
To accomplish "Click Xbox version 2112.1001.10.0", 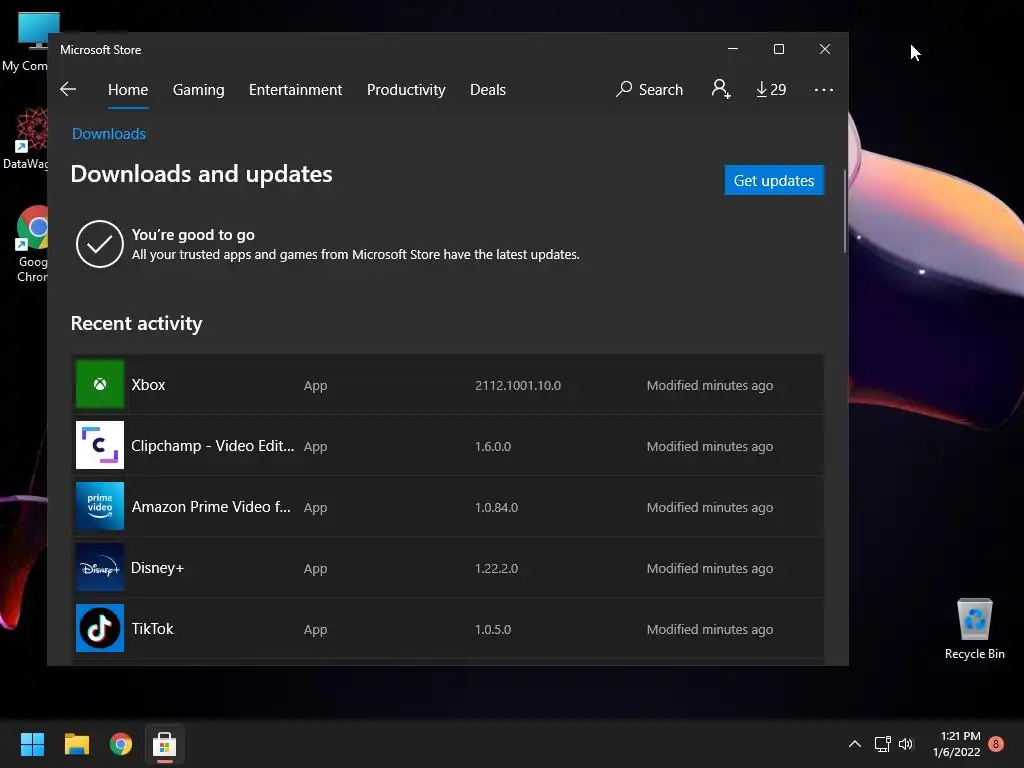I will [x=518, y=385].
